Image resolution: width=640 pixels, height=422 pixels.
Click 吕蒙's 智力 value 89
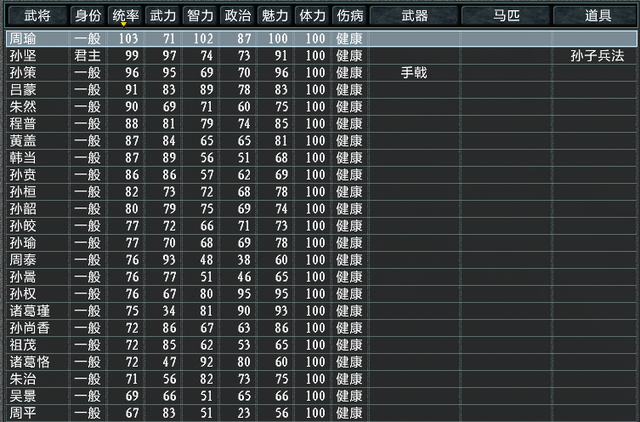click(x=207, y=90)
